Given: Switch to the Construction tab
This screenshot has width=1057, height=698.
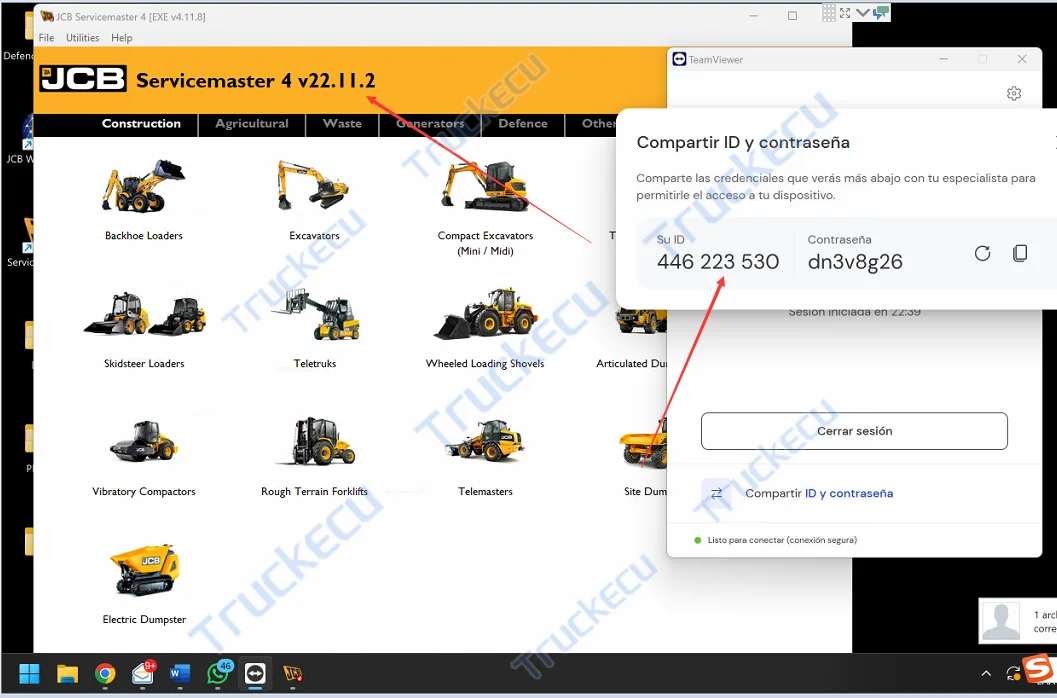Looking at the screenshot, I should (x=141, y=124).
